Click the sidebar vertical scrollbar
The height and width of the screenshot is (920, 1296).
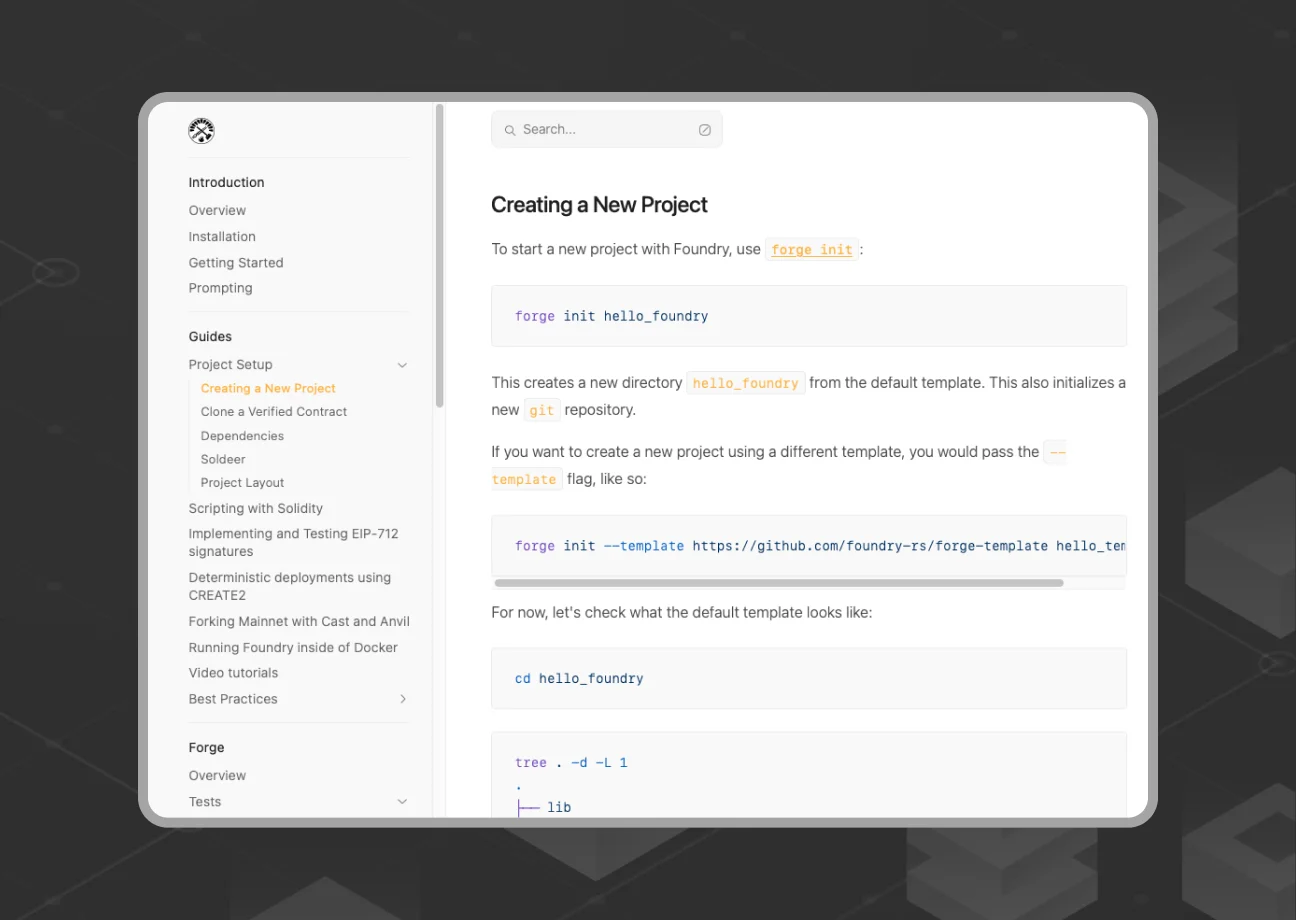click(440, 255)
